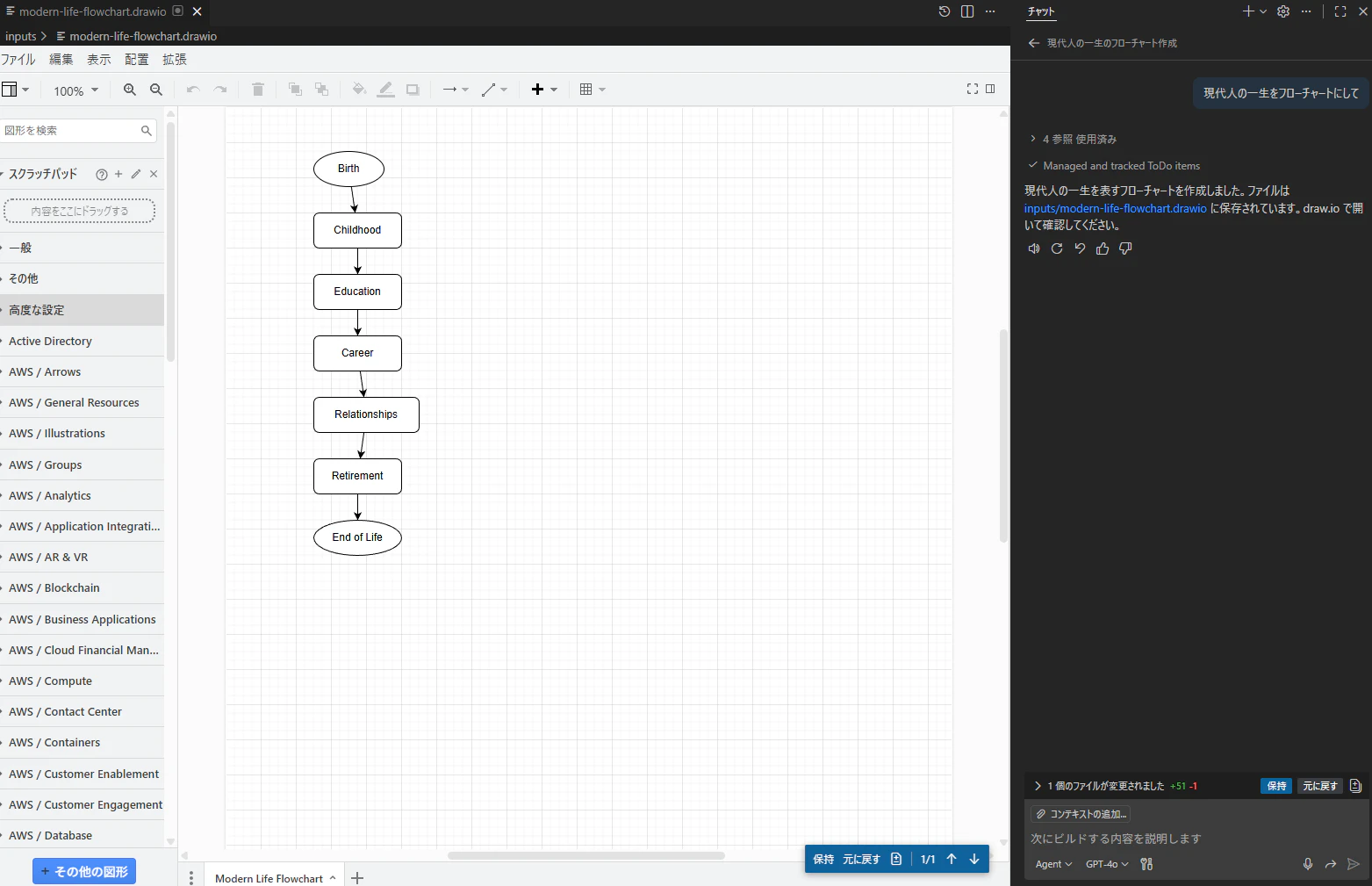This screenshot has height=886, width=1372.
Task: Click the chat message input field
Action: (x=1194, y=839)
